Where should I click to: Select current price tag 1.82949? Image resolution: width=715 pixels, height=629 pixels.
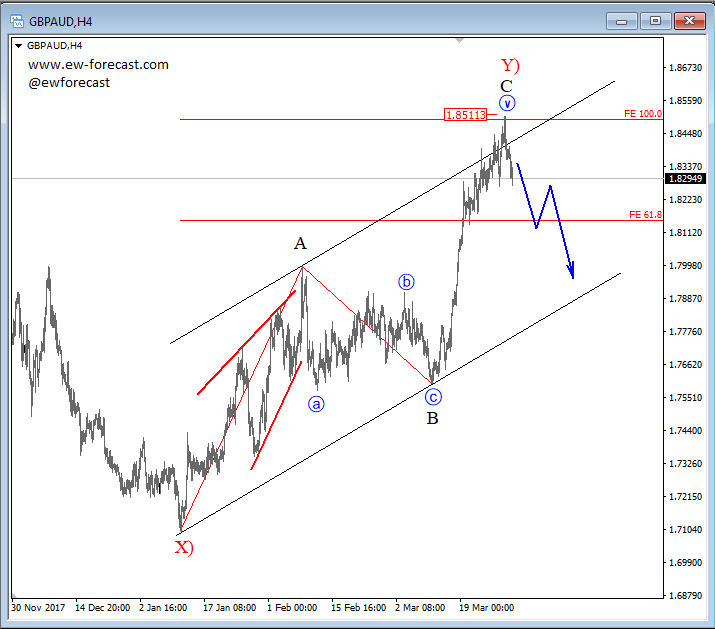685,178
